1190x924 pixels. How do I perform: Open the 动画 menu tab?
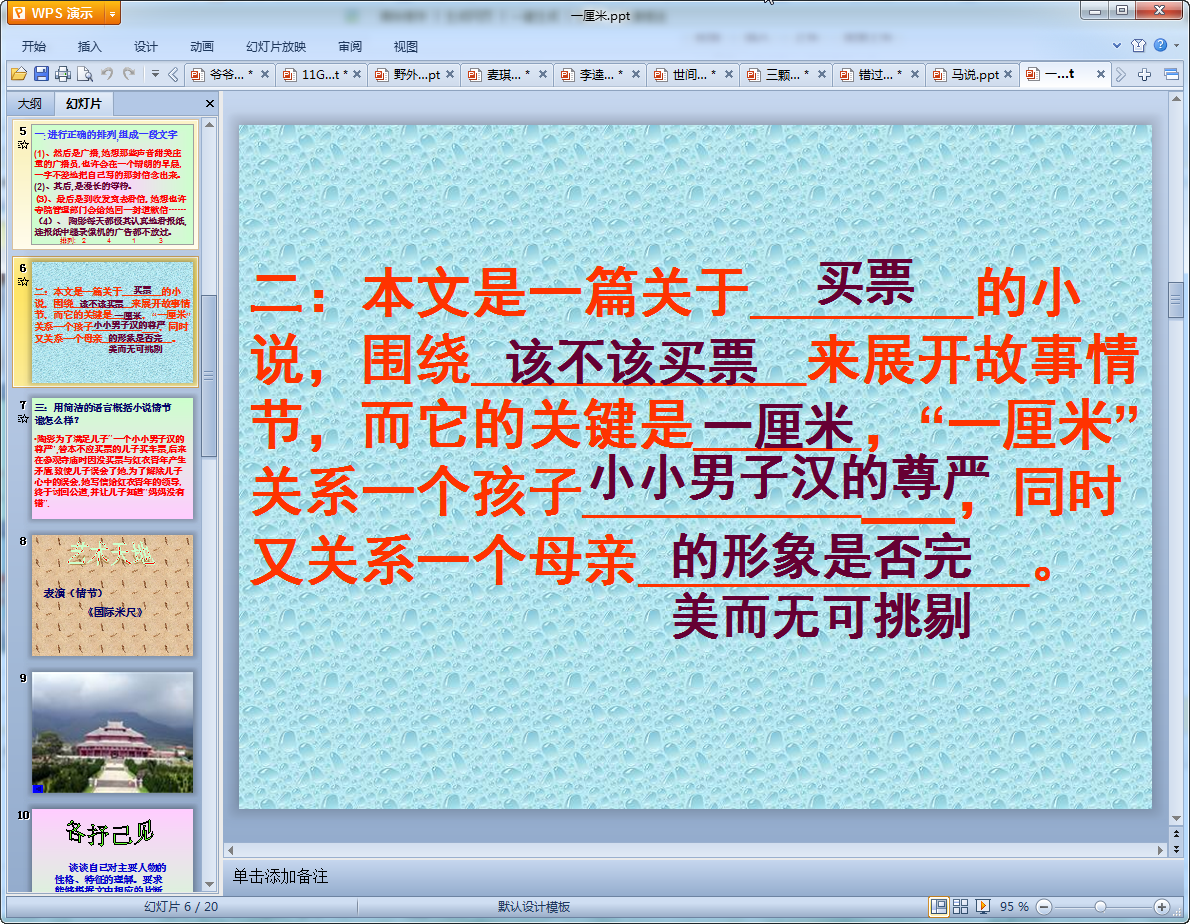coord(202,46)
